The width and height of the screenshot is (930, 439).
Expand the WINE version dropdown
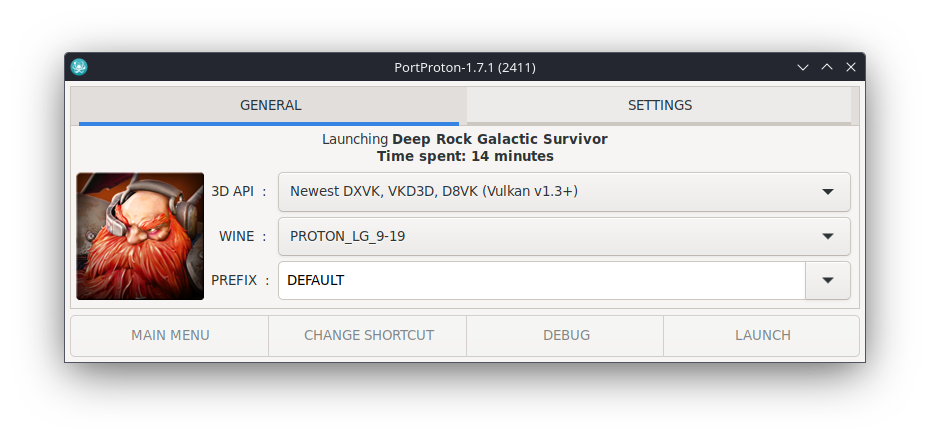[x=564, y=236]
